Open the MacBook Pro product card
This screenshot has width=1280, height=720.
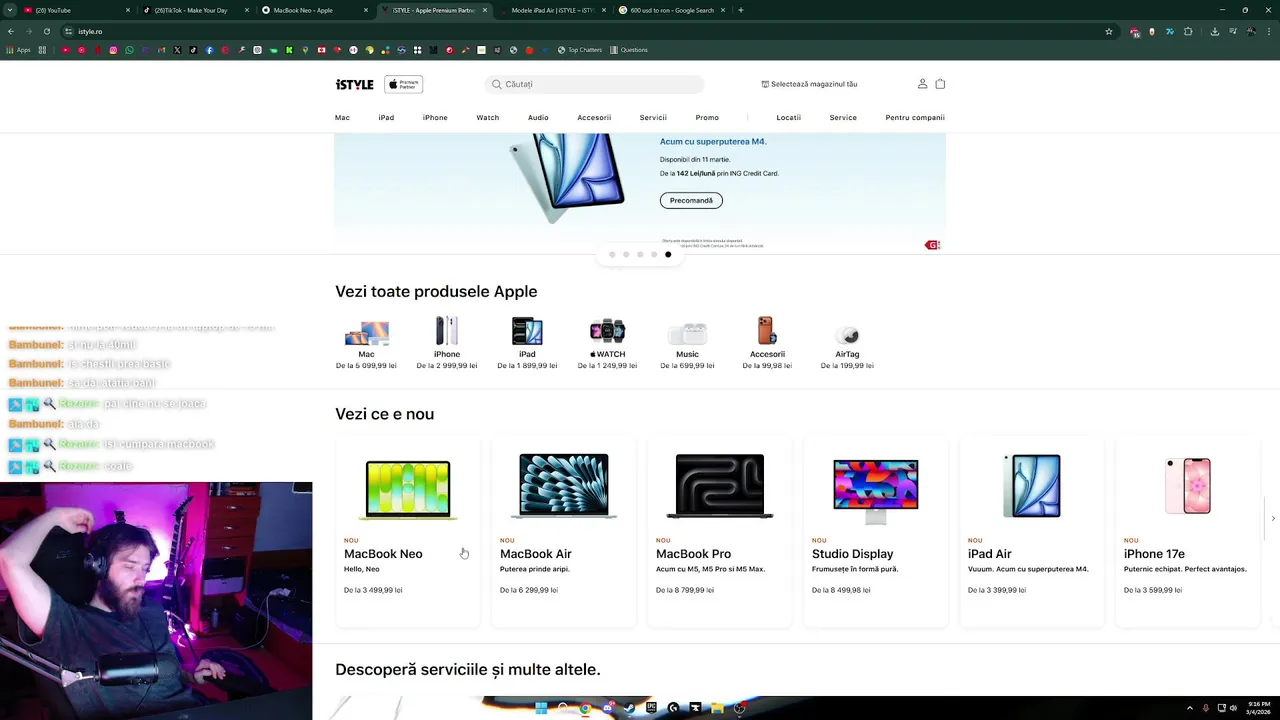(720, 532)
